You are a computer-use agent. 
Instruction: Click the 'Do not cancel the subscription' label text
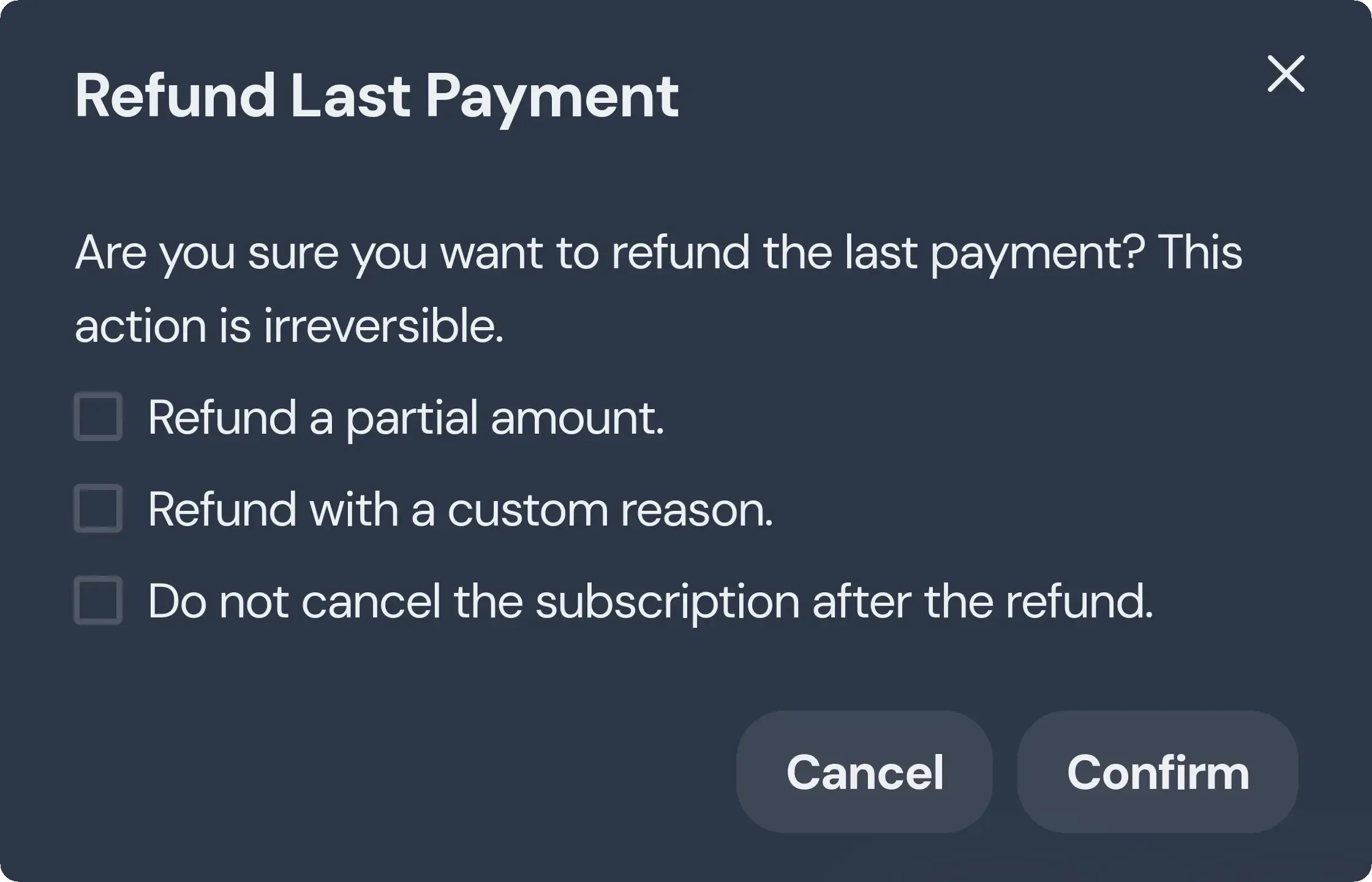(650, 601)
